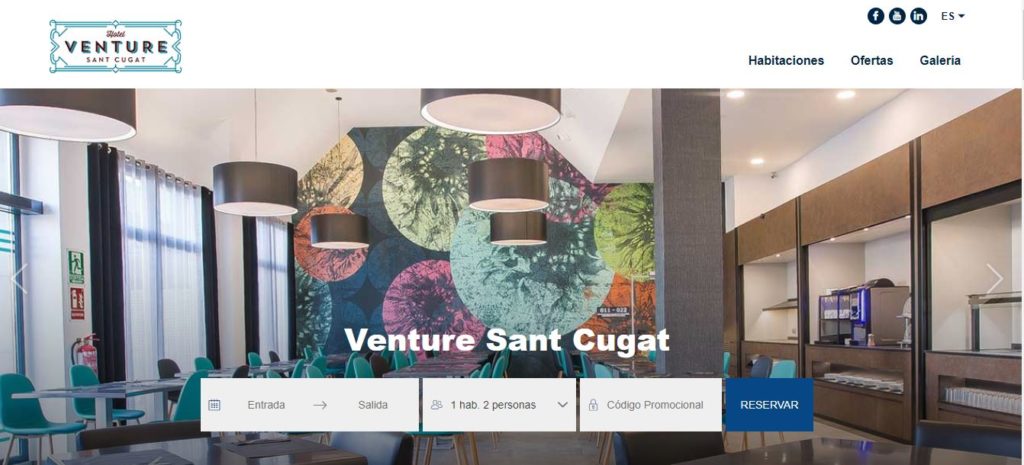The image size is (1024, 465).
Task: Open the hotel's Facebook page icon
Action: tap(875, 16)
